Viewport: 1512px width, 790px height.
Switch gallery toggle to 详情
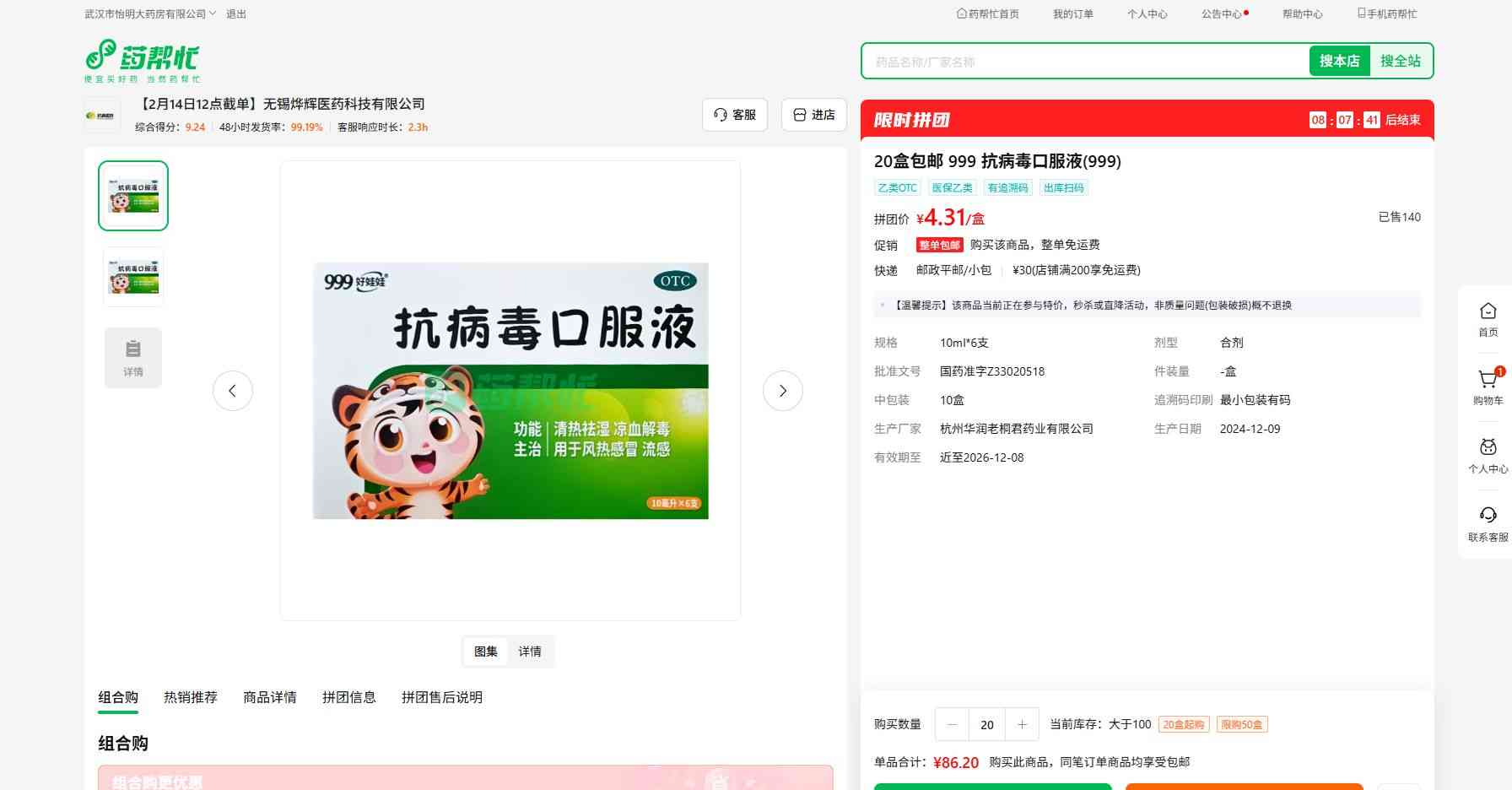[x=530, y=652]
